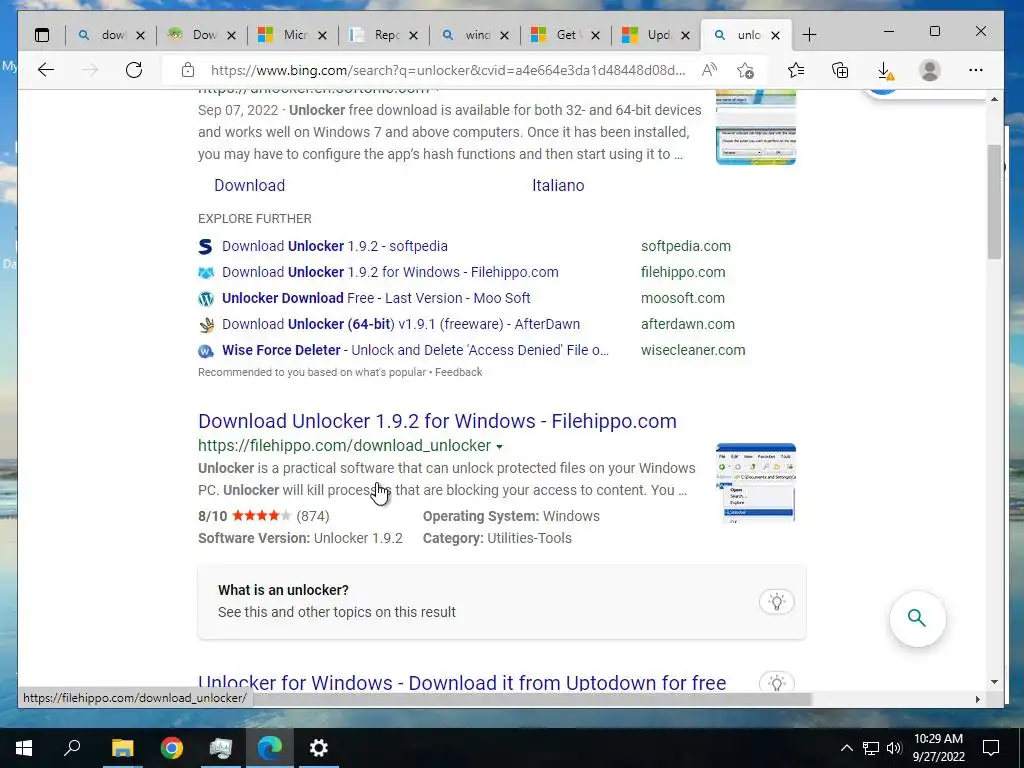Click the Softonic result thumbnail
The image size is (1024, 768).
(756, 127)
